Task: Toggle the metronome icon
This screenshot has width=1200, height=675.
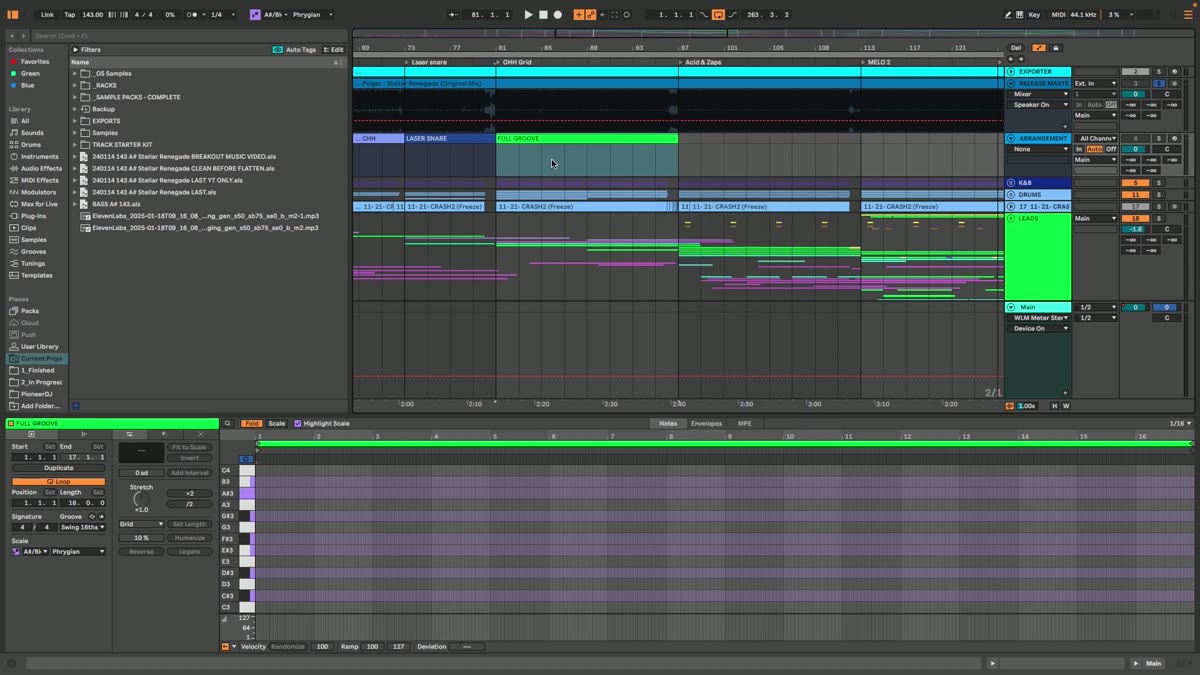Action: tap(192, 15)
